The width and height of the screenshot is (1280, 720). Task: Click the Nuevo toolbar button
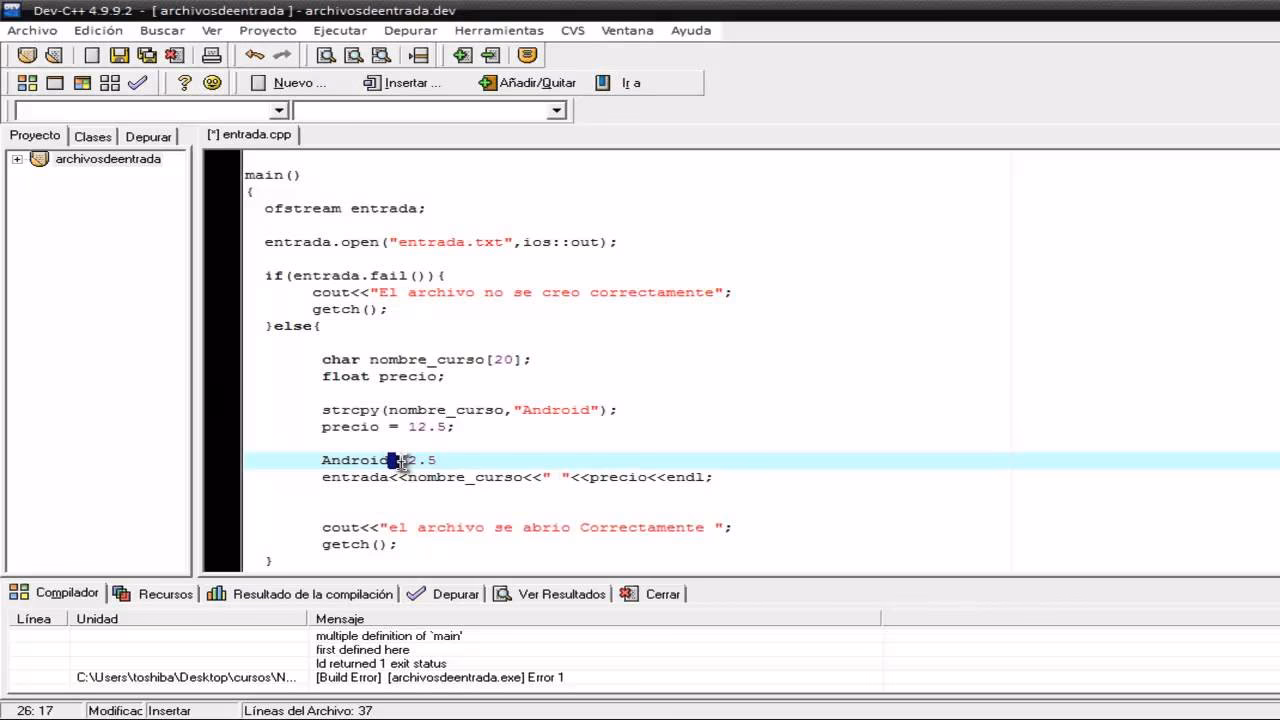coord(290,83)
